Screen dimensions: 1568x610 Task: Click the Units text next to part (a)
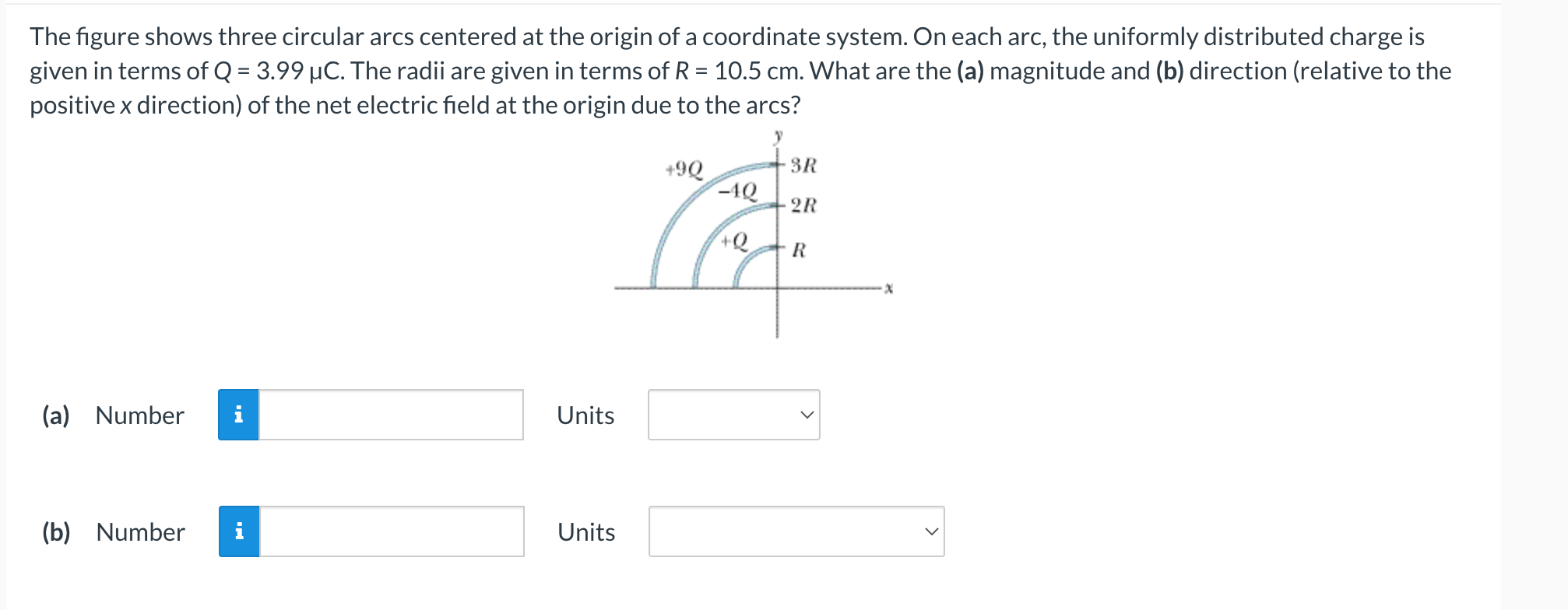pyautogui.click(x=585, y=415)
